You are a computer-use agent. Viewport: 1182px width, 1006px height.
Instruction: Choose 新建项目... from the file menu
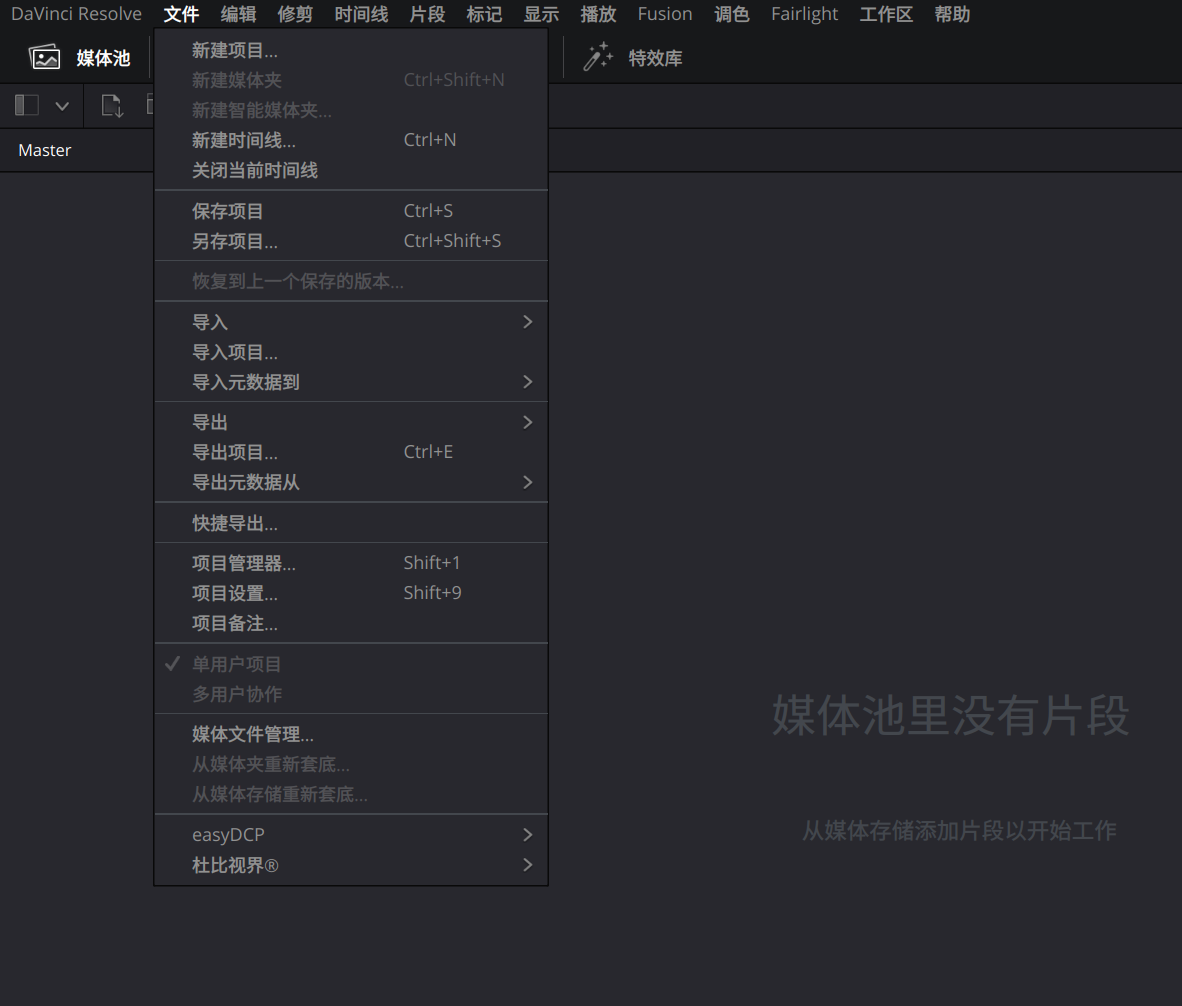coord(351,50)
